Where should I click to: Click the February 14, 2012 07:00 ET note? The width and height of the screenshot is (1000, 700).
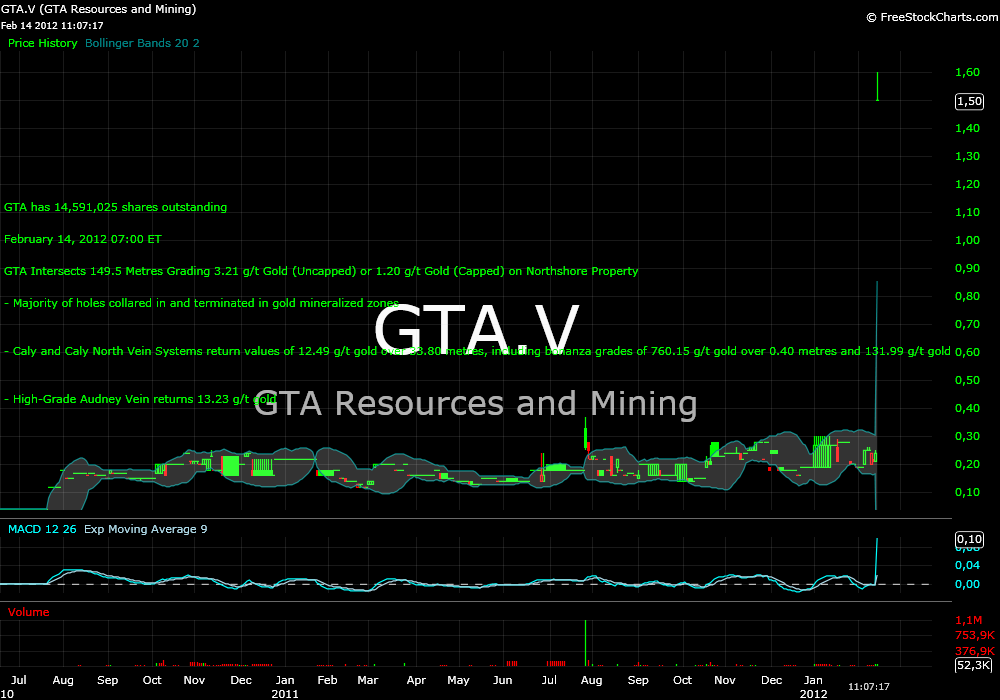click(x=83, y=239)
